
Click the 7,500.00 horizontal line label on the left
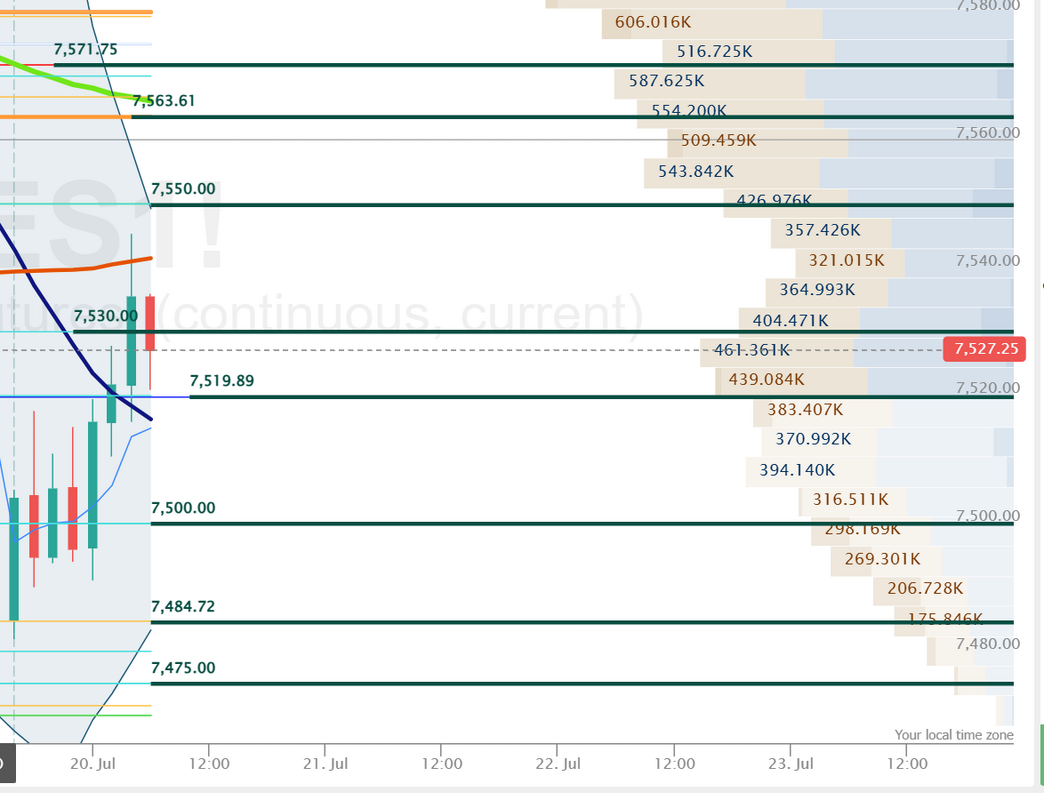click(183, 508)
